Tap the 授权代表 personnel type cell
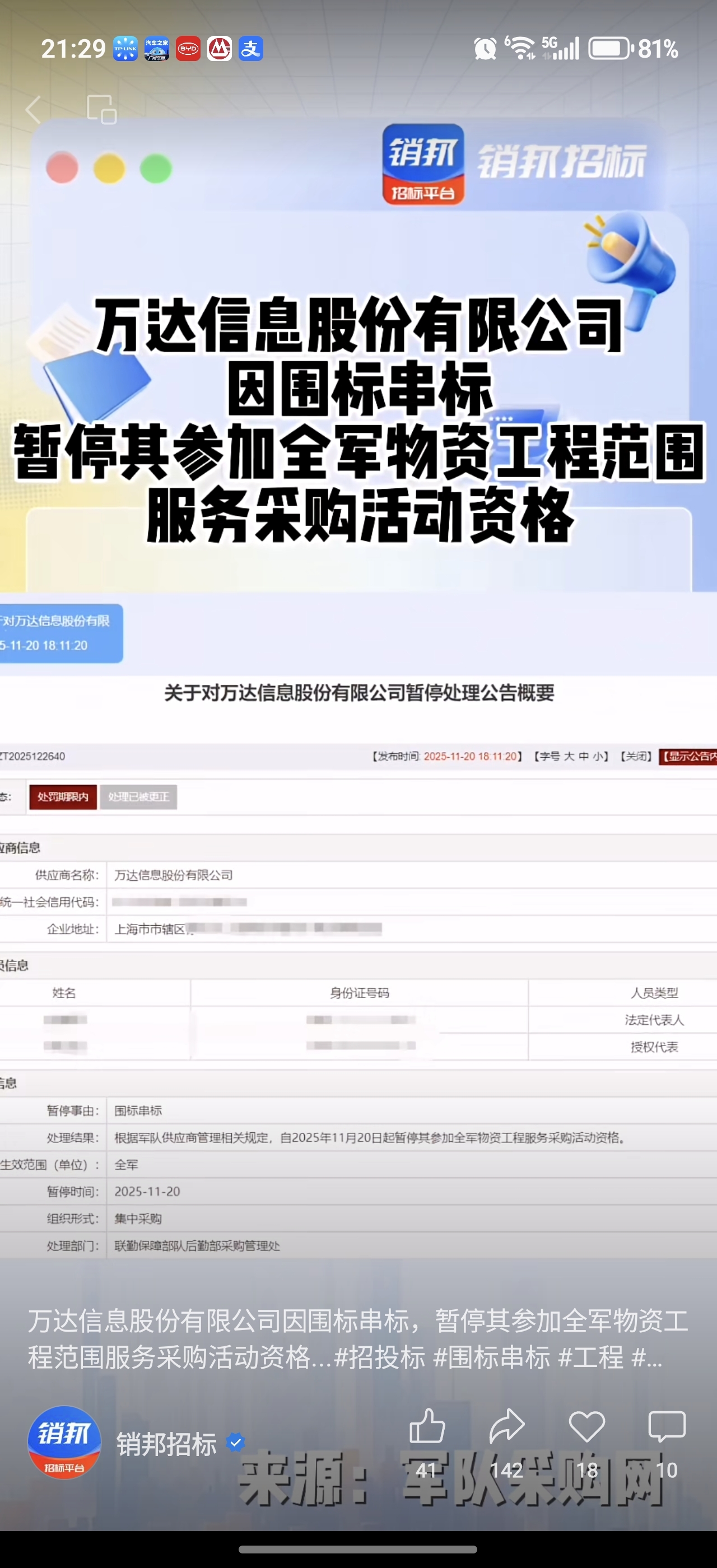717x1568 pixels. [x=654, y=1046]
